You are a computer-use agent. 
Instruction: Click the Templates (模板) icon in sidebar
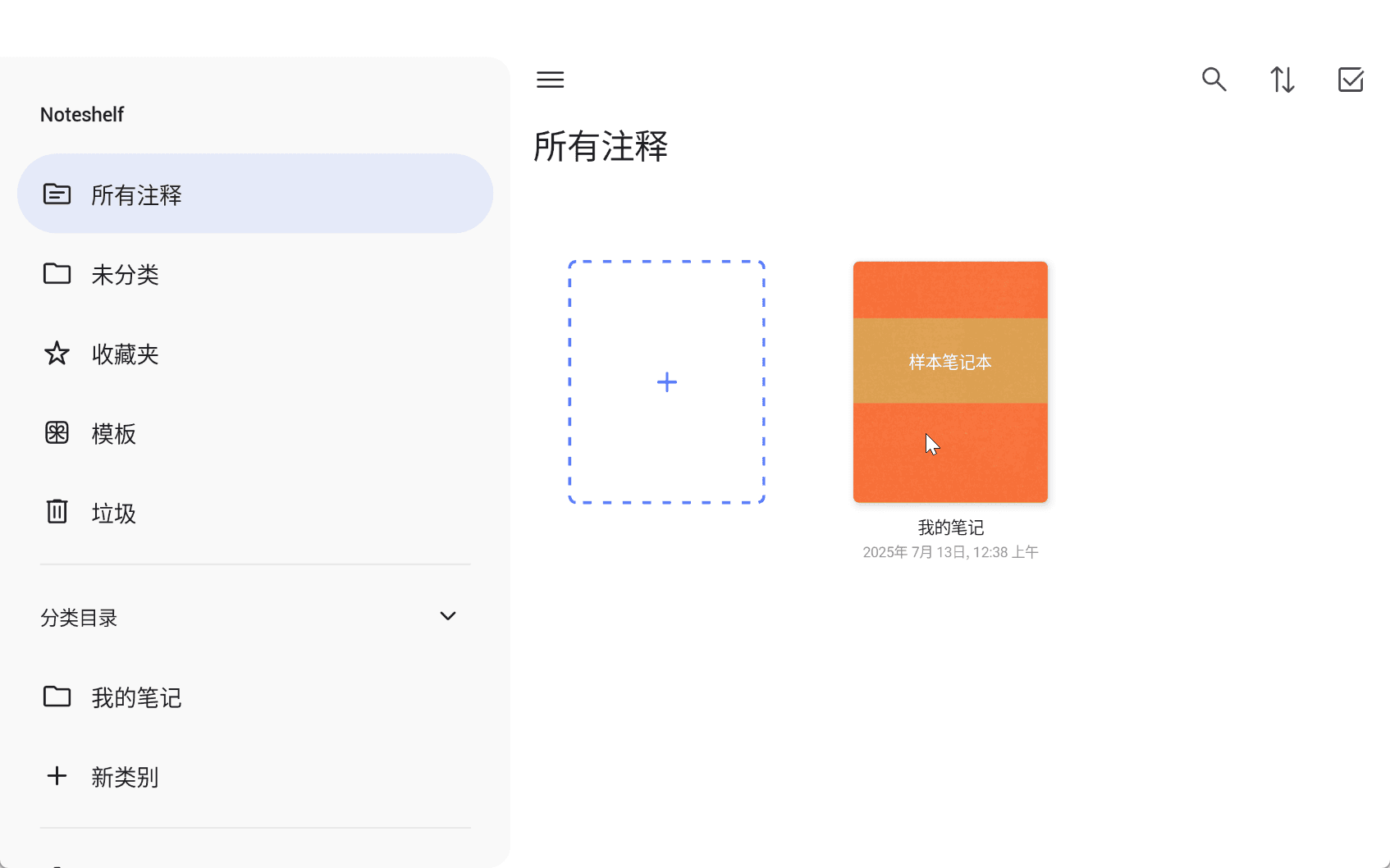coord(57,433)
